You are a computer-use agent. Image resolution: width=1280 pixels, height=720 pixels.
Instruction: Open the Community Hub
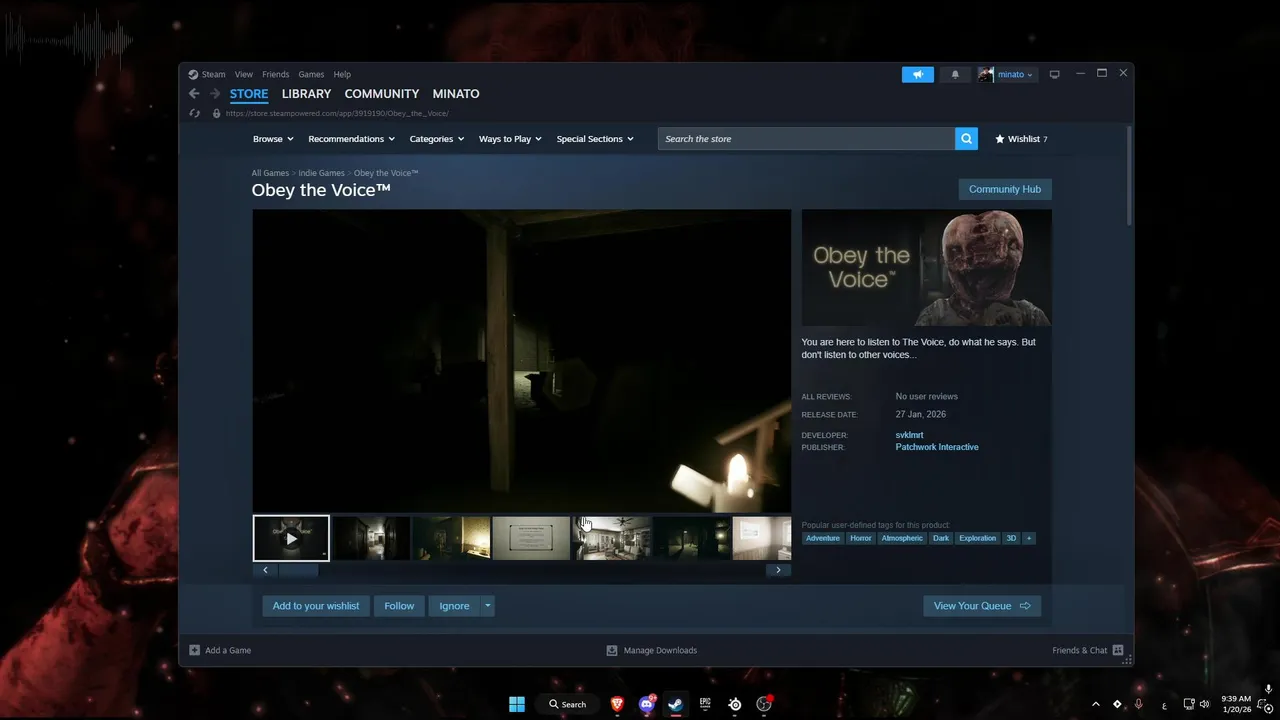click(1005, 189)
